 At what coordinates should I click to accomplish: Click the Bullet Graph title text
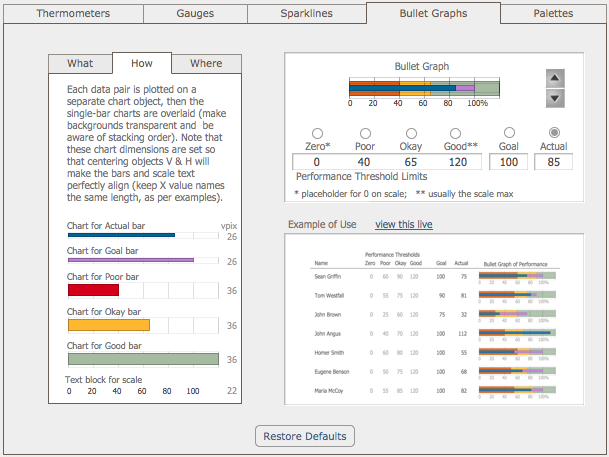click(422, 66)
